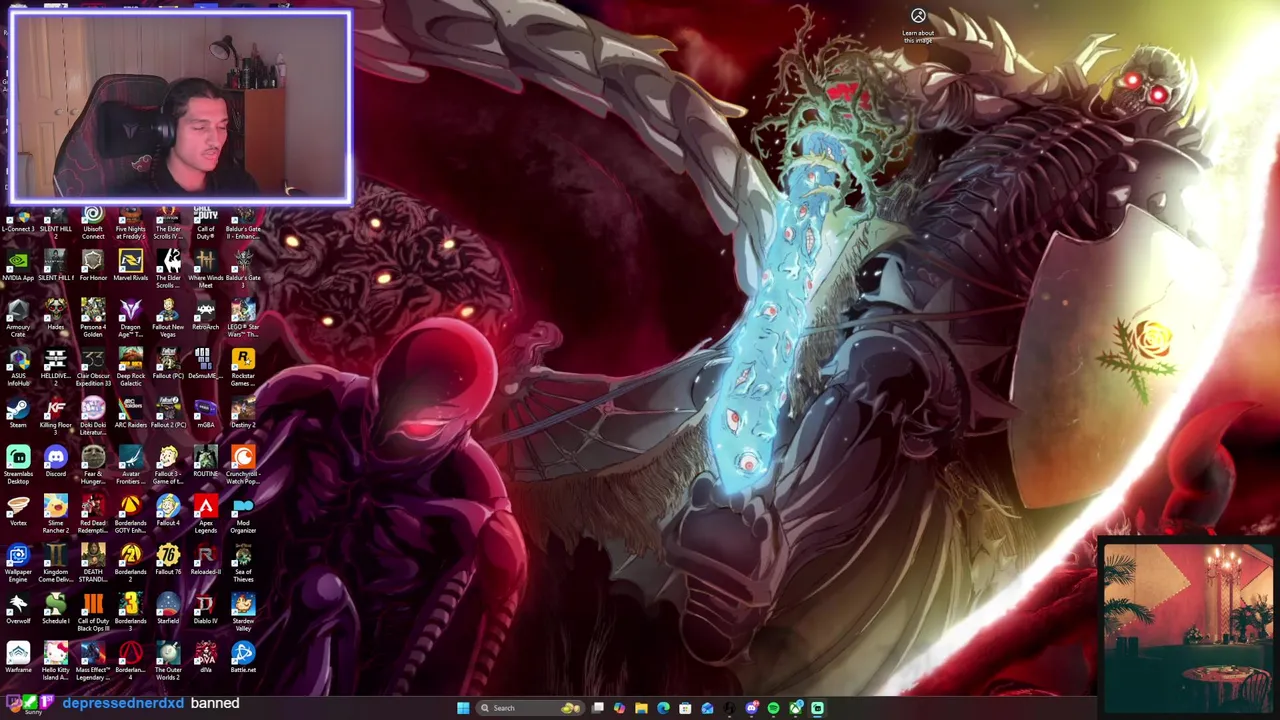
Task: Open the Vortex mod manager shortcut
Action: (18, 512)
